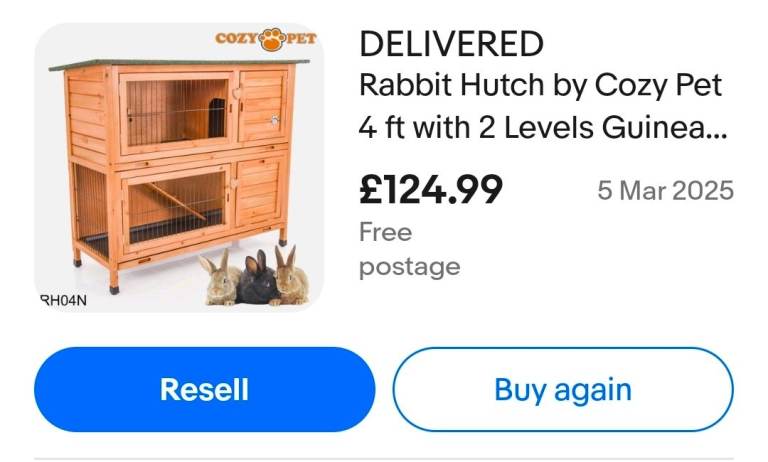
Task: Click the word COZY in the logo
Action: click(236, 38)
